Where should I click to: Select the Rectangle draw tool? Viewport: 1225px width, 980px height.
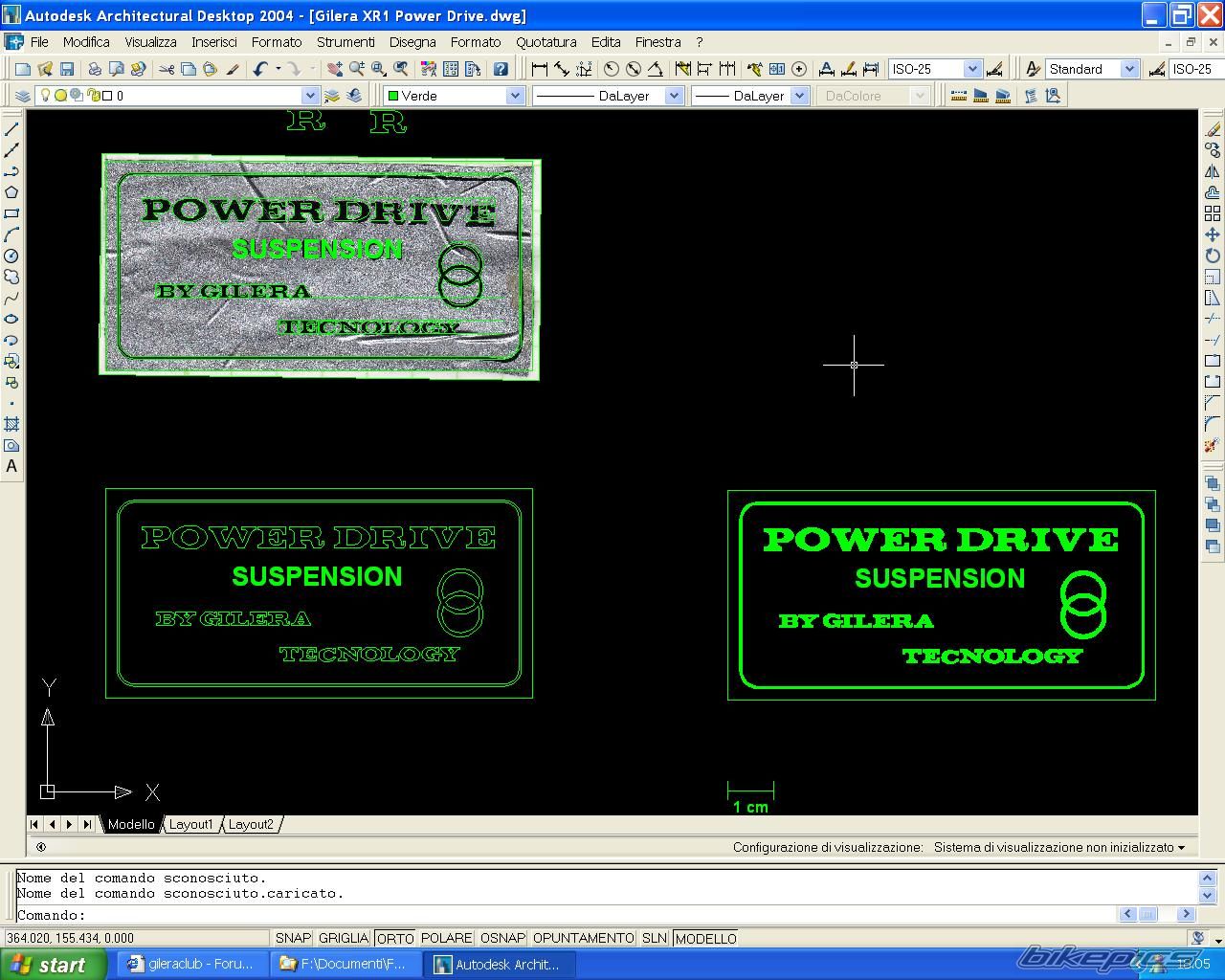coord(11,213)
